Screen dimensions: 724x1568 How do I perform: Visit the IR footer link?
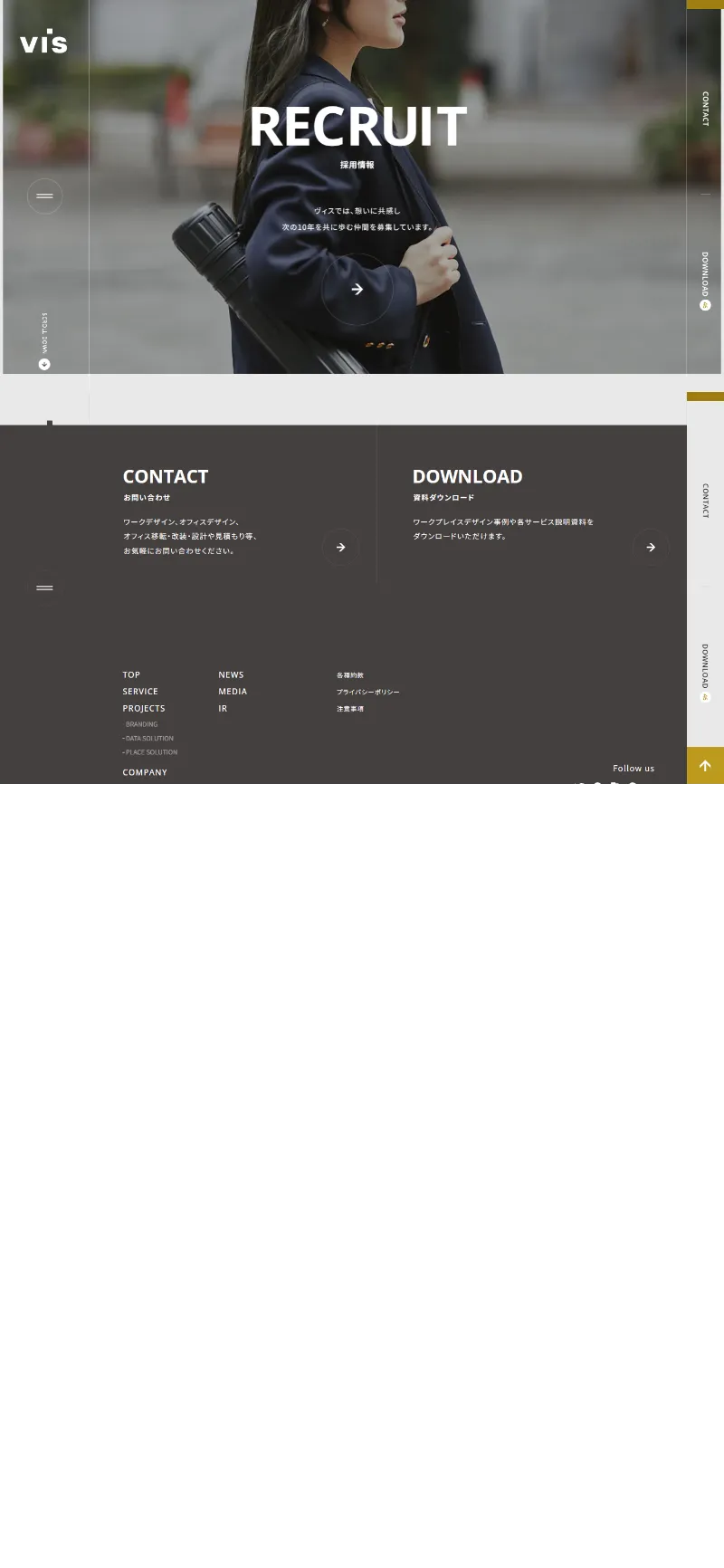point(223,709)
